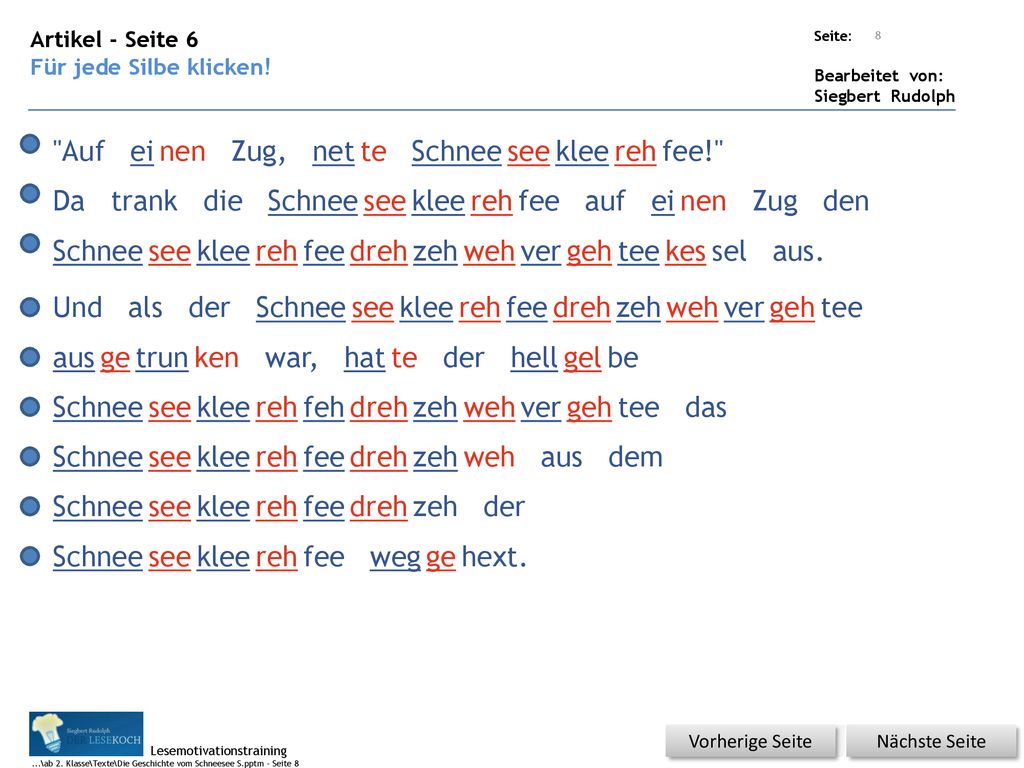Click the bullet on the line ending "aus dem"
The image size is (1024, 768).
[x=30, y=456]
